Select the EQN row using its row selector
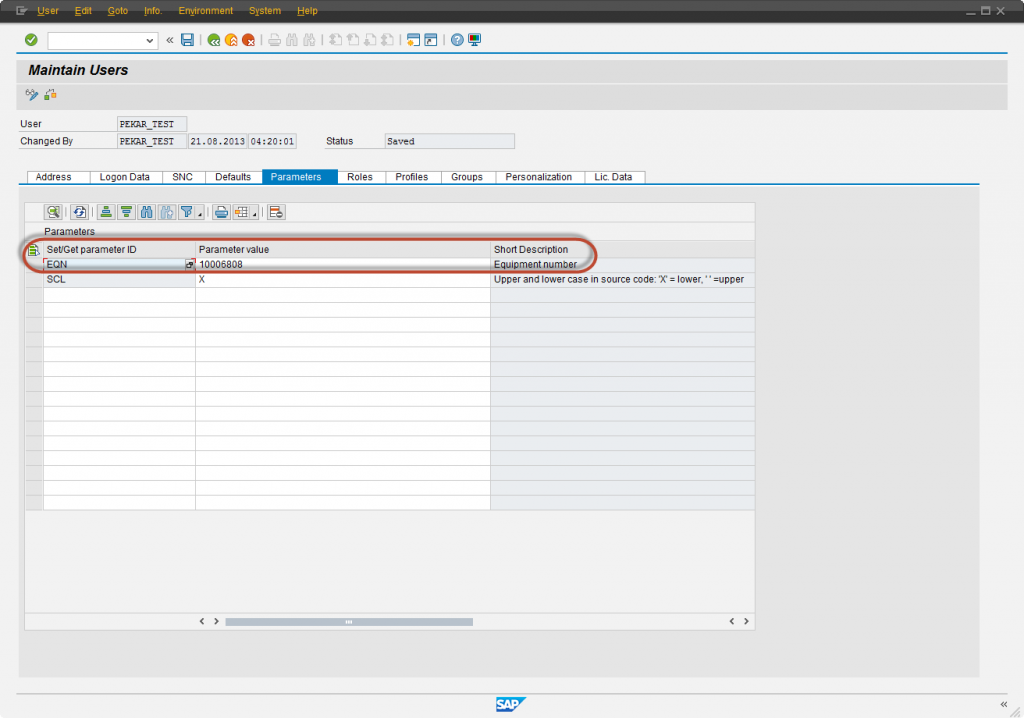This screenshot has width=1024, height=718. (34, 265)
